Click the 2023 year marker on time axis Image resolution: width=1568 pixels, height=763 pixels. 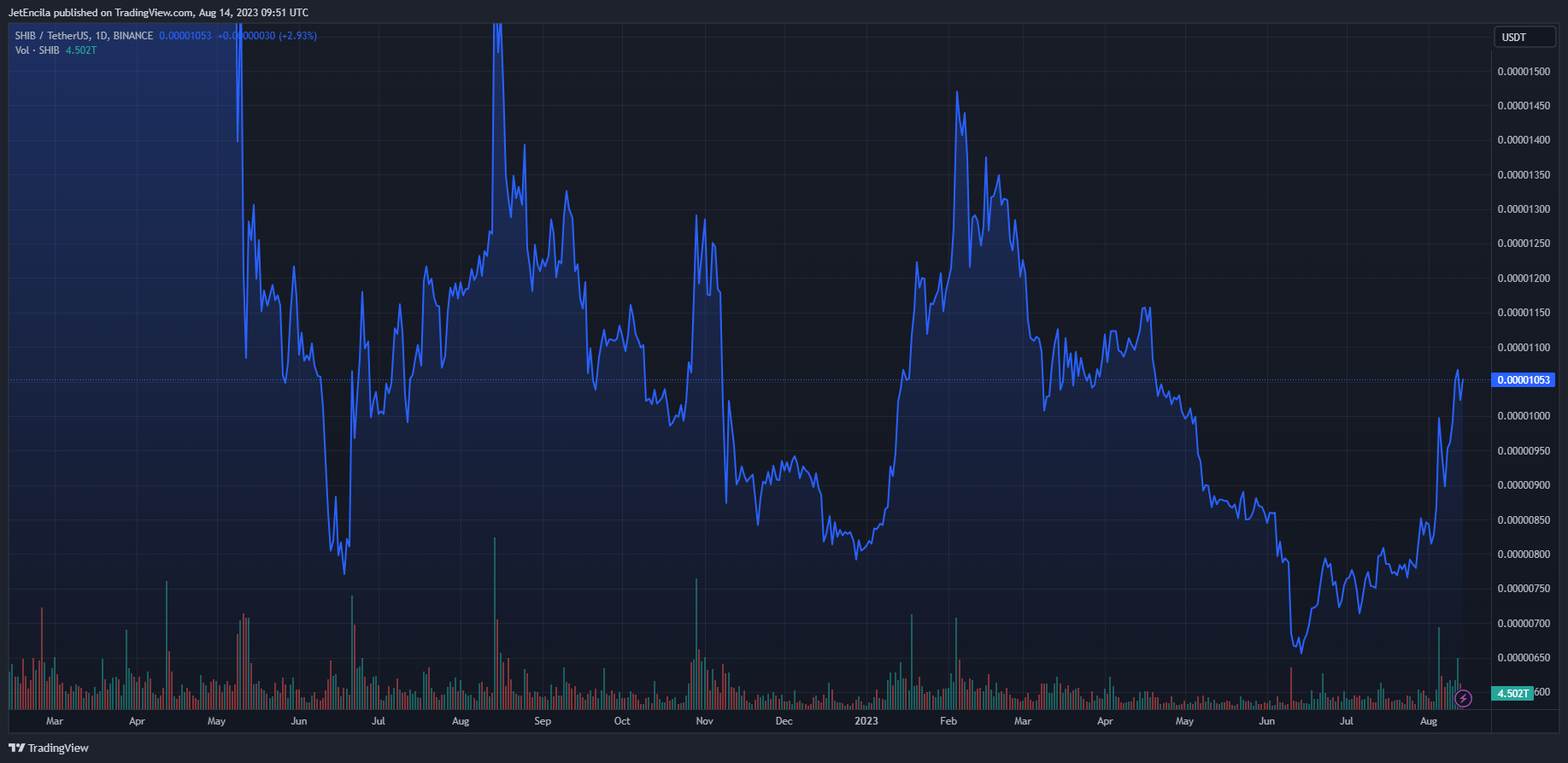[x=866, y=721]
